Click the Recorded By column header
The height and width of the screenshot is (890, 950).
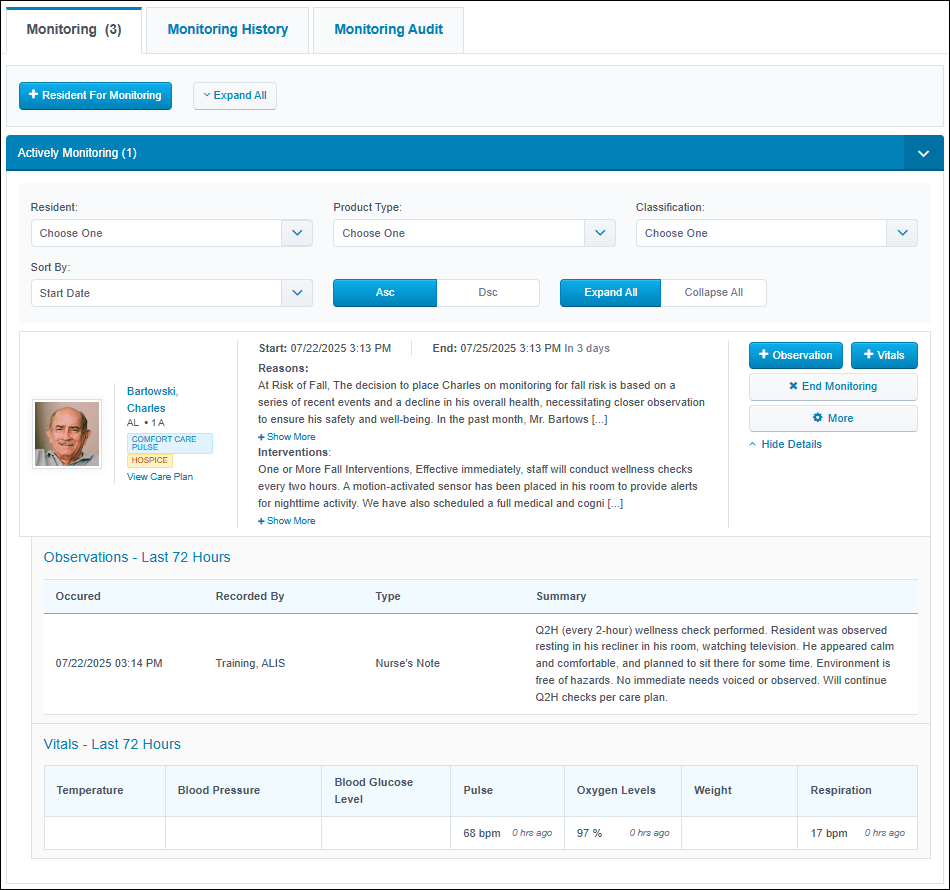tap(250, 596)
